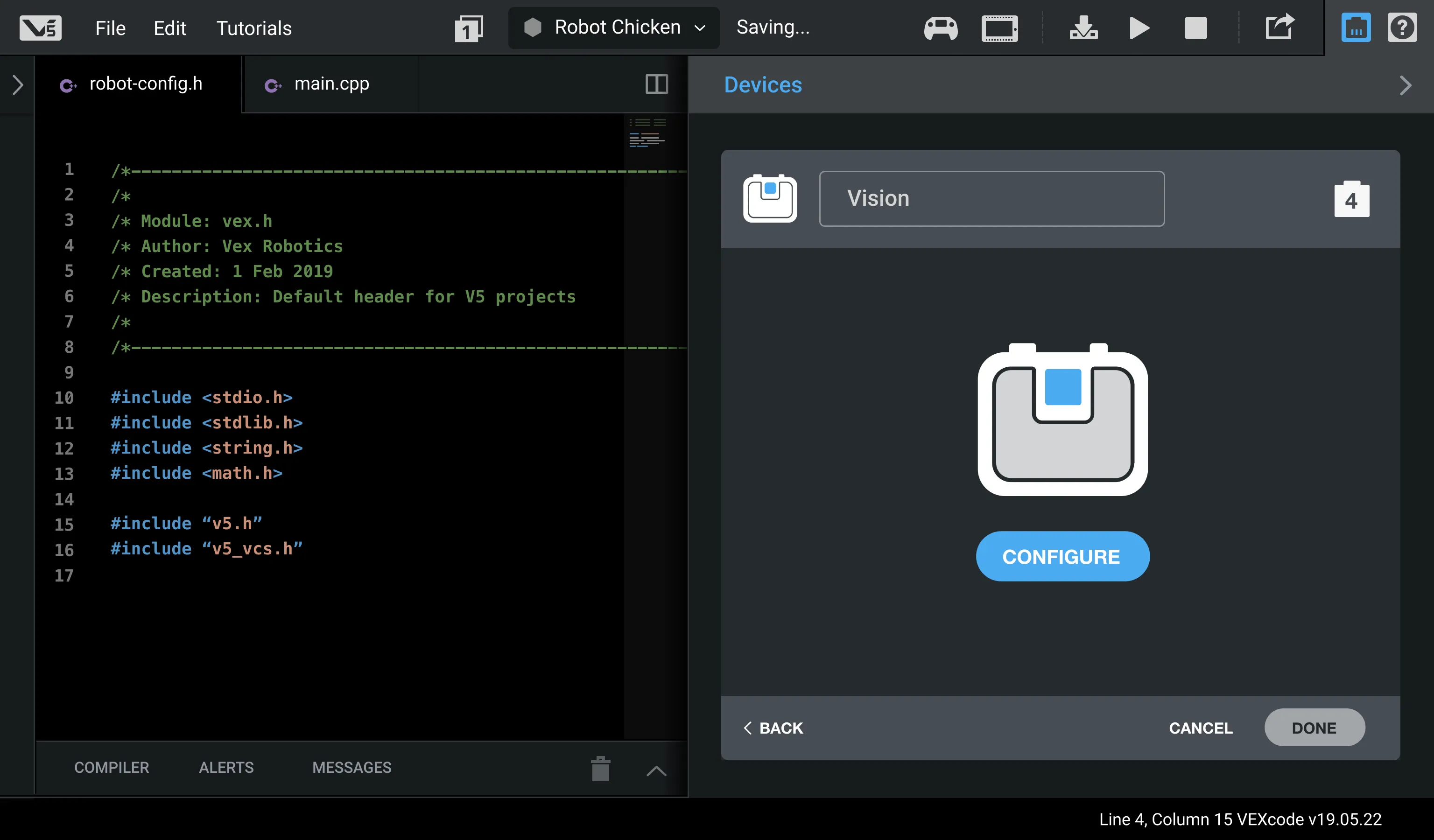The image size is (1434, 840).
Task: Click the Vision name input field
Action: coord(991,198)
